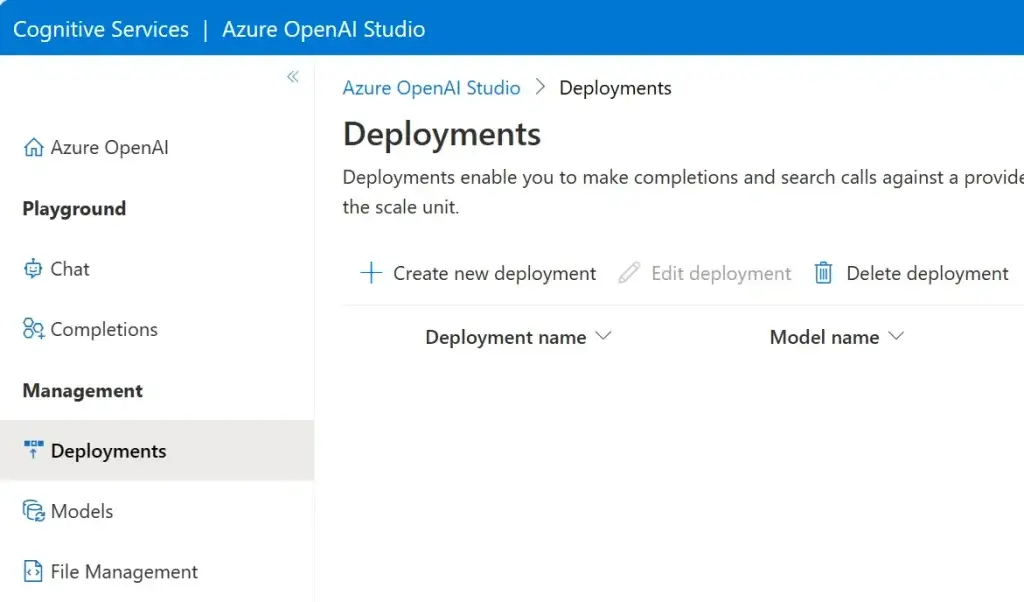Click Delete deployment
Screen dimensions: 1024x602
(x=911, y=273)
